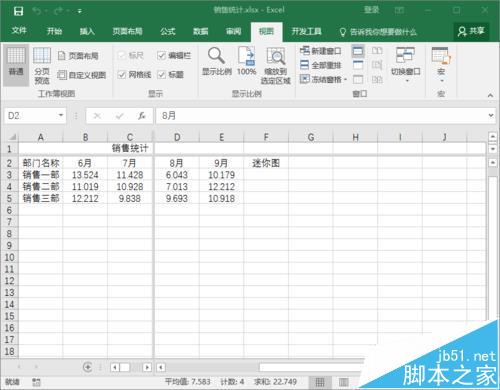
Task: Click the cancel X formula icon
Action: coord(97,116)
